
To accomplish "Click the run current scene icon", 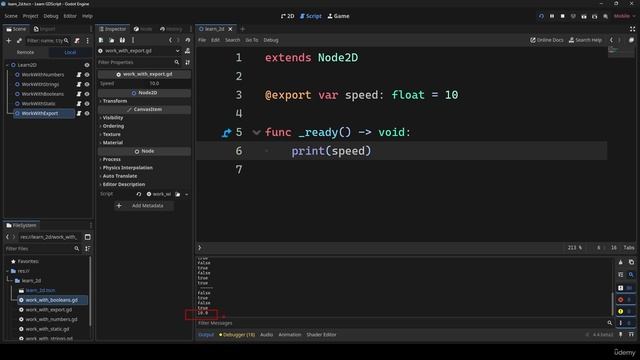I will click(584, 16).
